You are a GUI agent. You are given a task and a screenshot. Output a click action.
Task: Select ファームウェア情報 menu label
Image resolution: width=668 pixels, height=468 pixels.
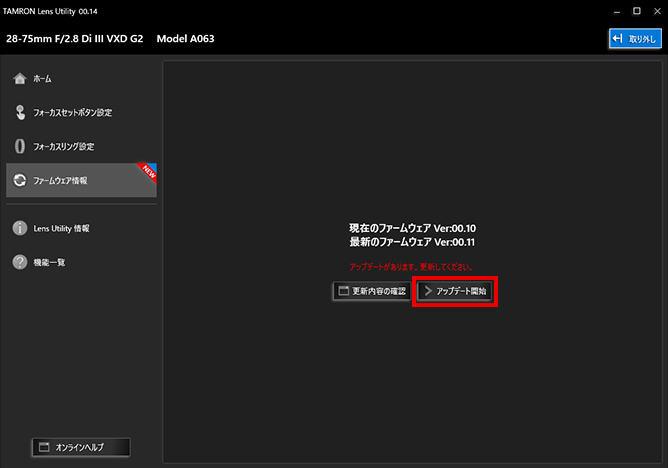point(60,181)
